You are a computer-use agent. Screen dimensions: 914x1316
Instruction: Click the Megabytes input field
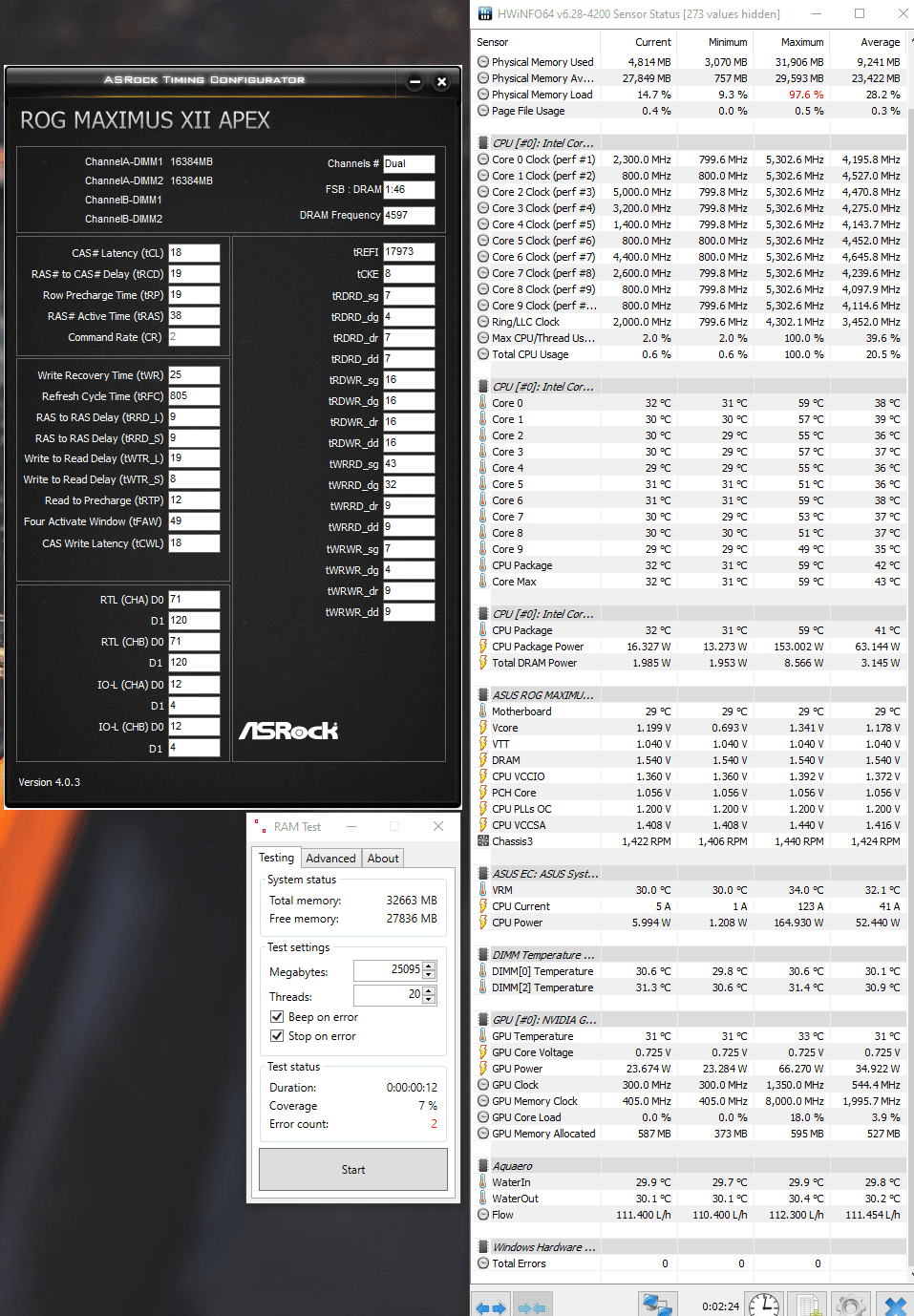(x=388, y=970)
